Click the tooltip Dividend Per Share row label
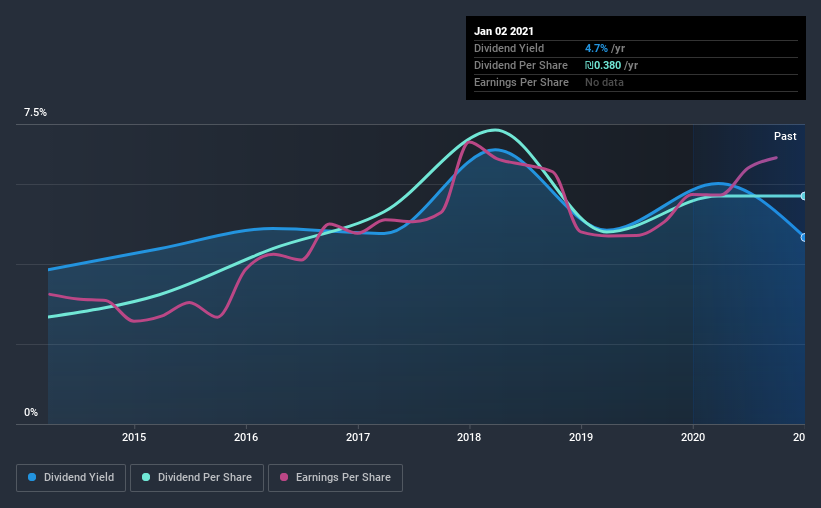 coord(521,65)
